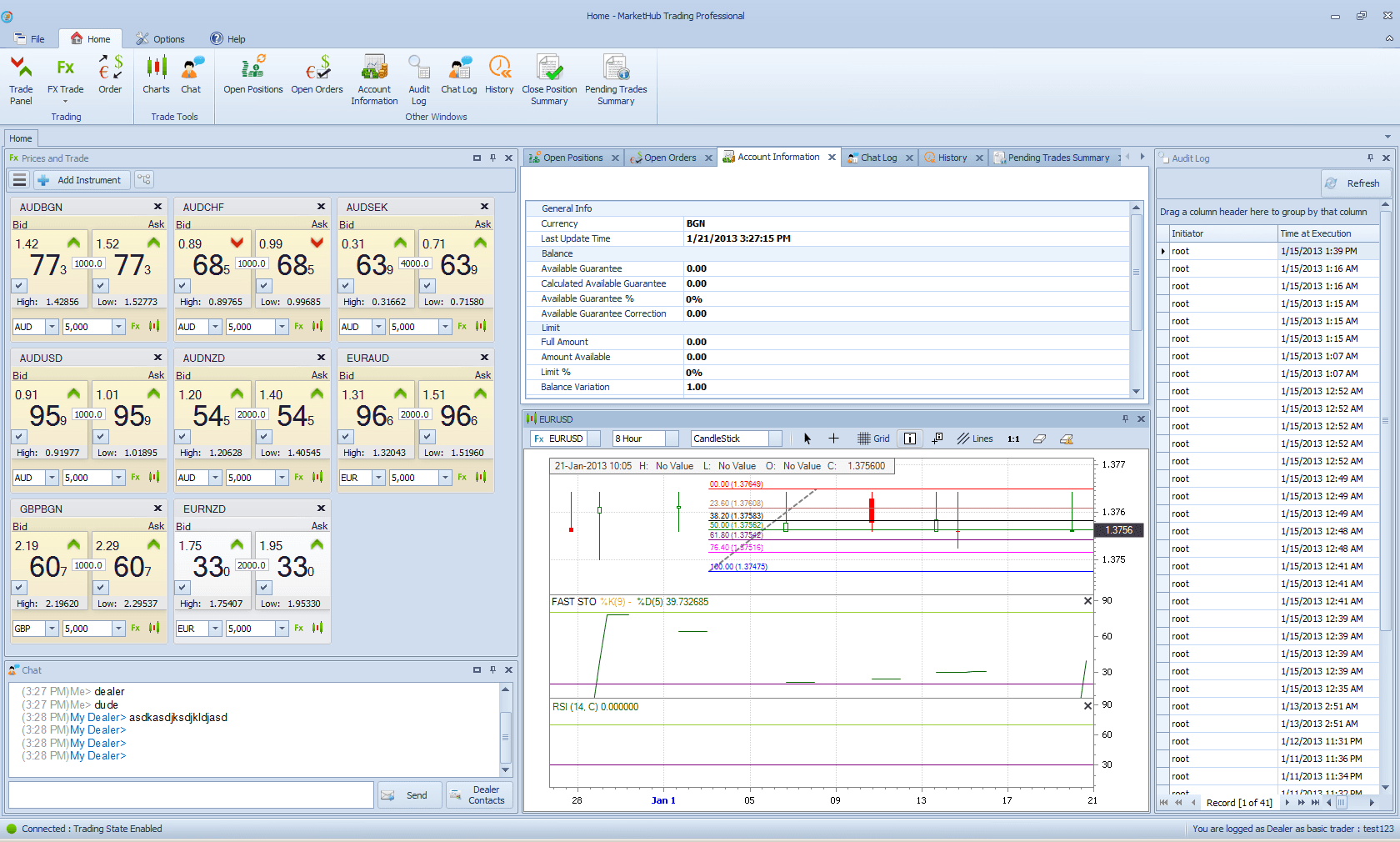The image size is (1400, 842).
Task: Launch the Charts tool icon
Action: click(x=156, y=75)
